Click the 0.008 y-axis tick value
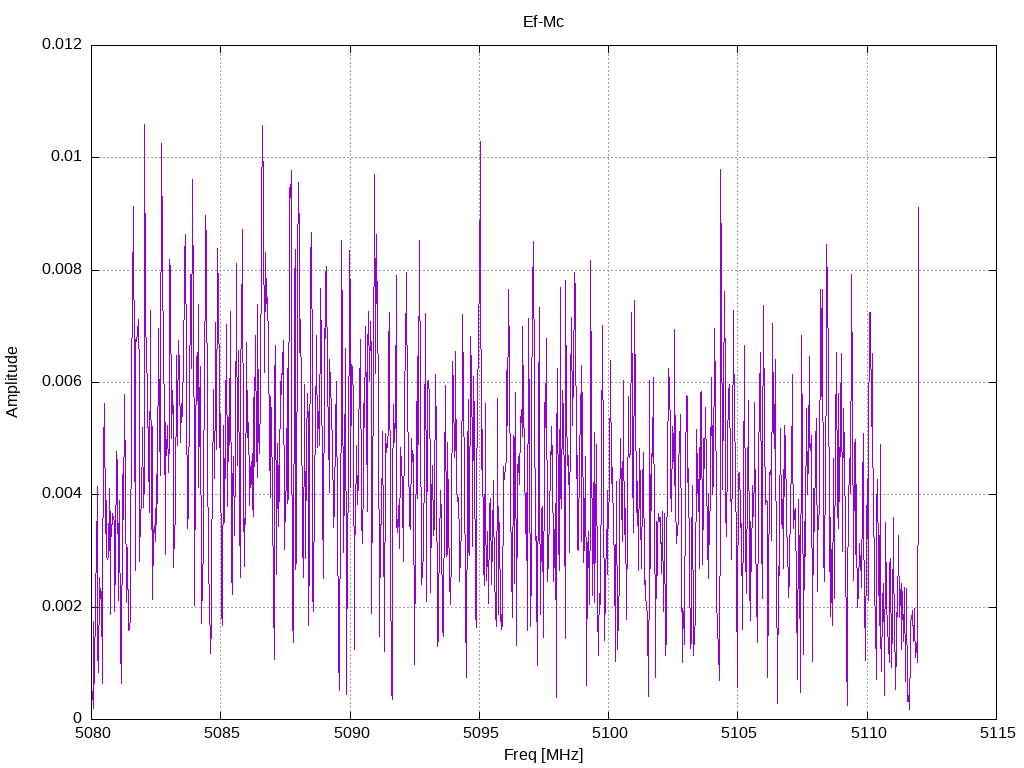This screenshot has height=768, width=1024. (62, 269)
